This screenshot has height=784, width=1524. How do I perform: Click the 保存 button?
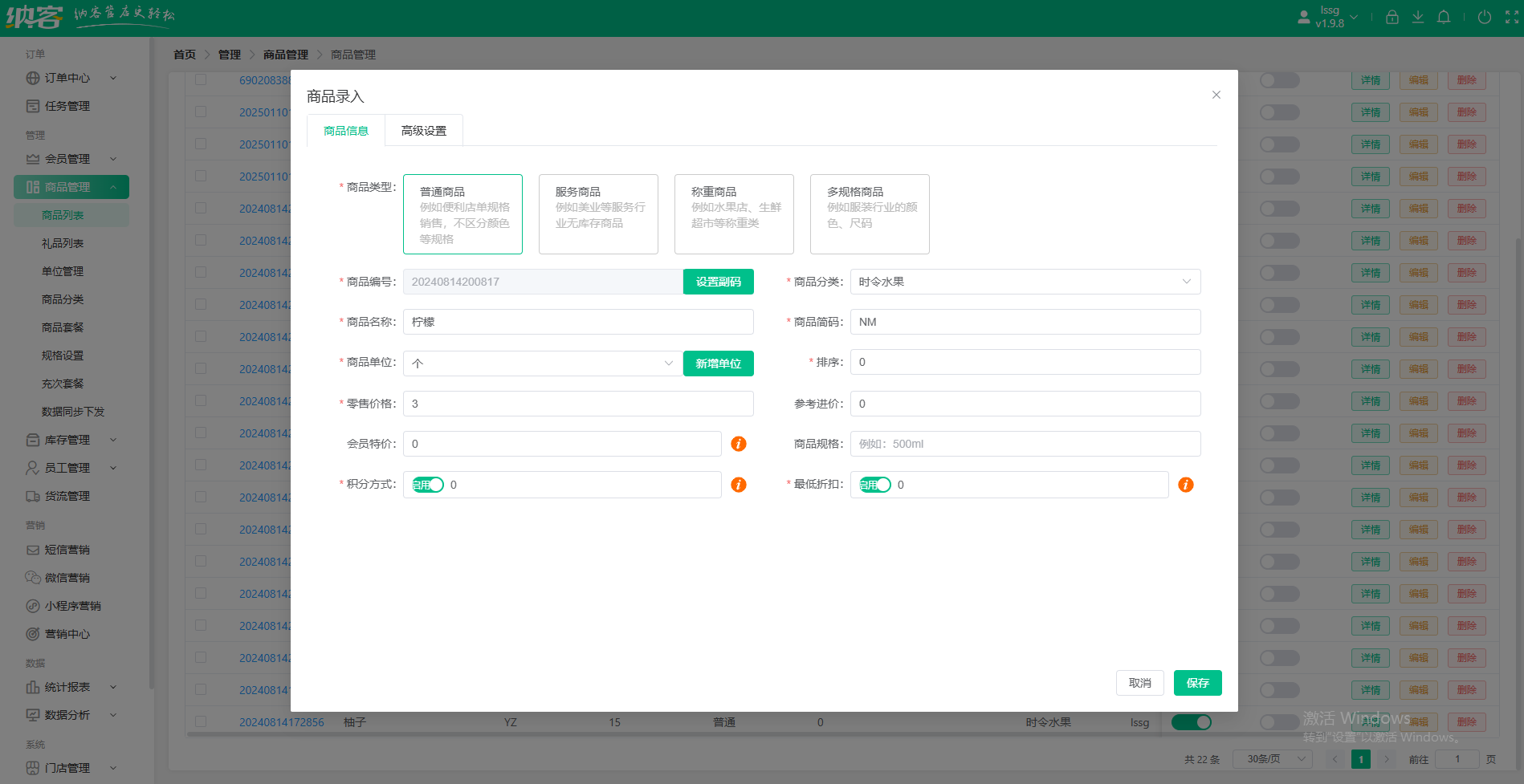click(x=1197, y=683)
